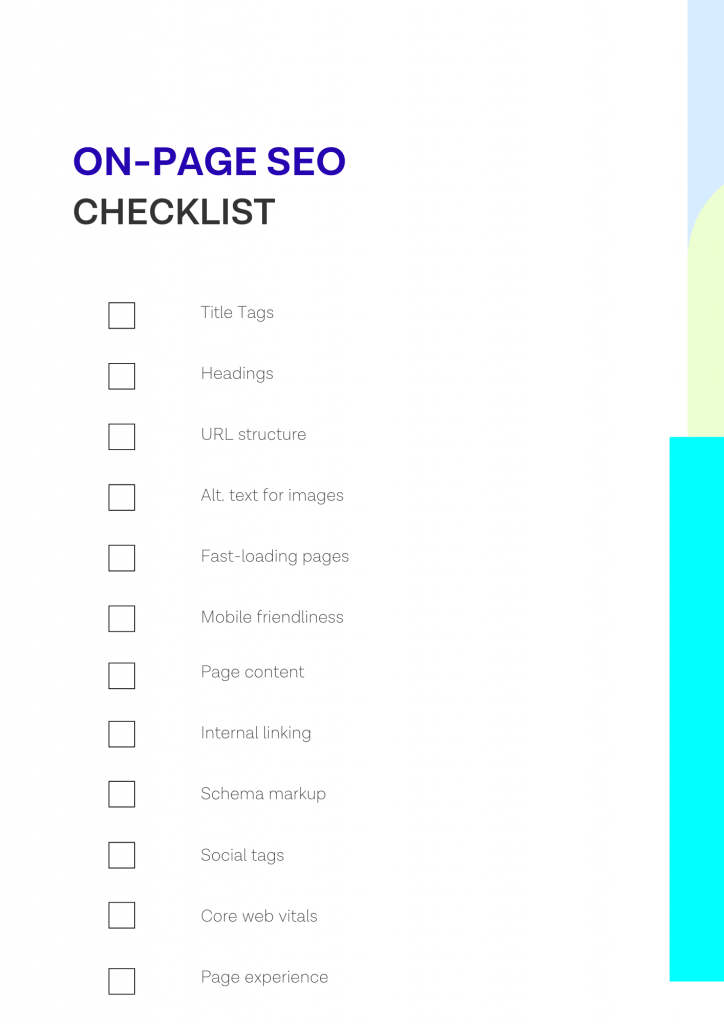Image resolution: width=724 pixels, height=1024 pixels.
Task: Select the ON-PAGE SEO heading
Action: pos(209,161)
